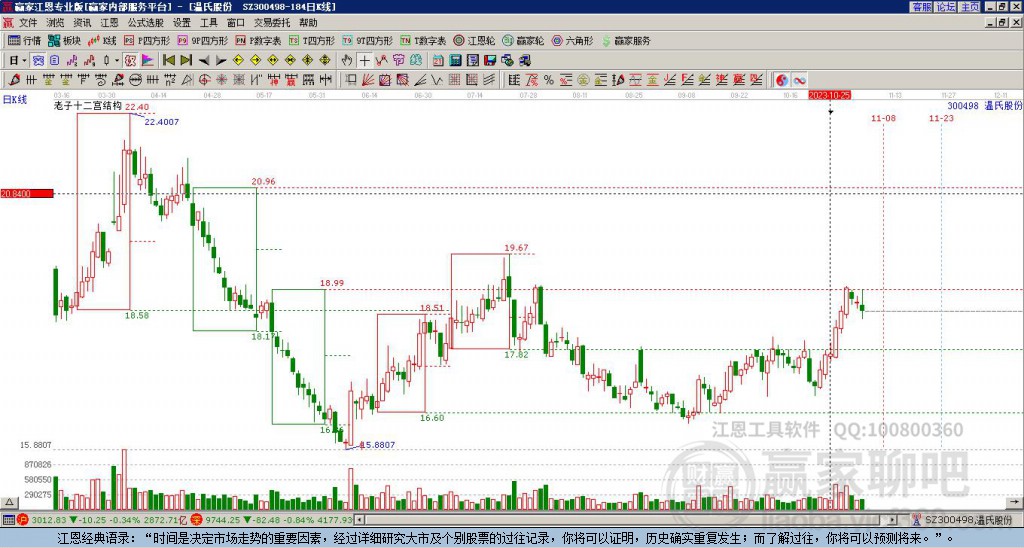Screen dimensions: 1024x548
Task: Open 赢家服务 with dollar icon
Action: coord(626,40)
